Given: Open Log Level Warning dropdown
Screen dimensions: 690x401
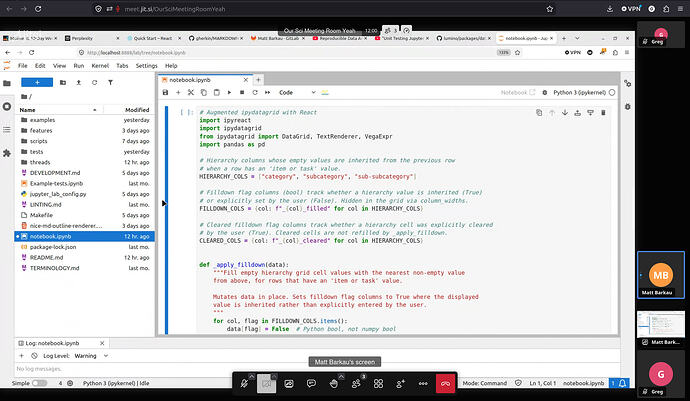Looking at the screenshot, I should [x=92, y=356].
